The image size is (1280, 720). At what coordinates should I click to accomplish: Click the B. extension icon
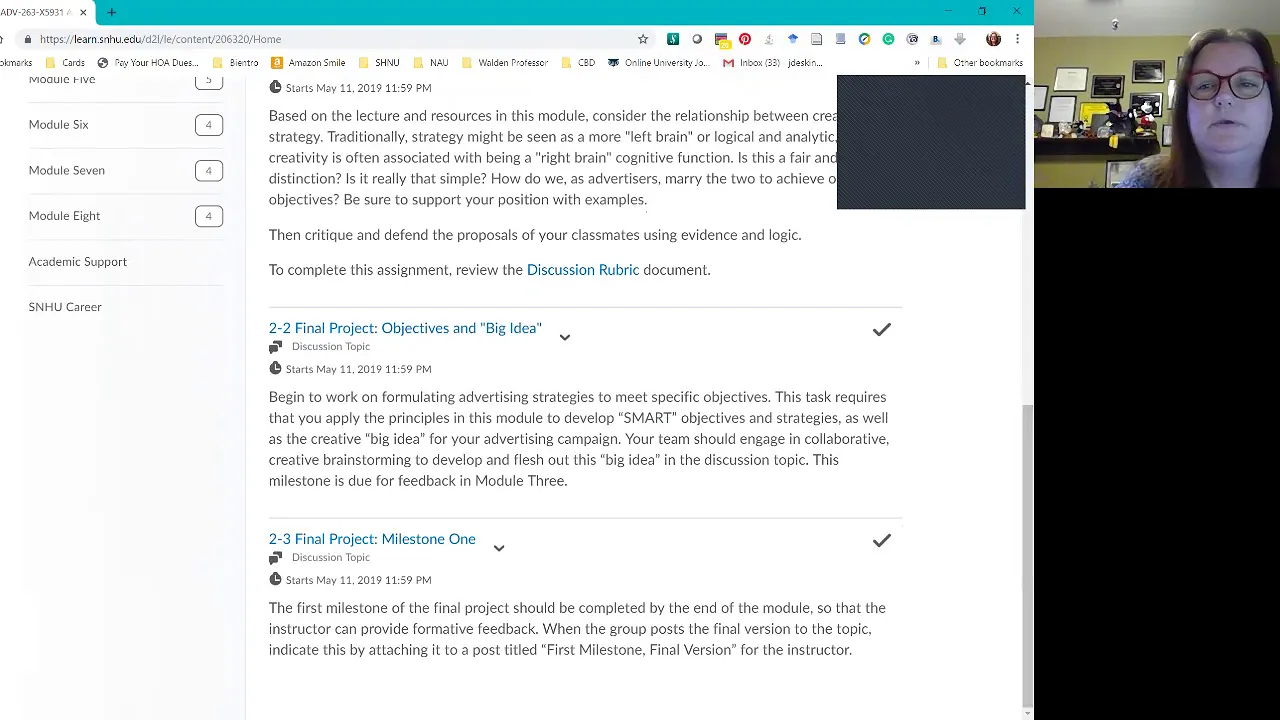936,39
